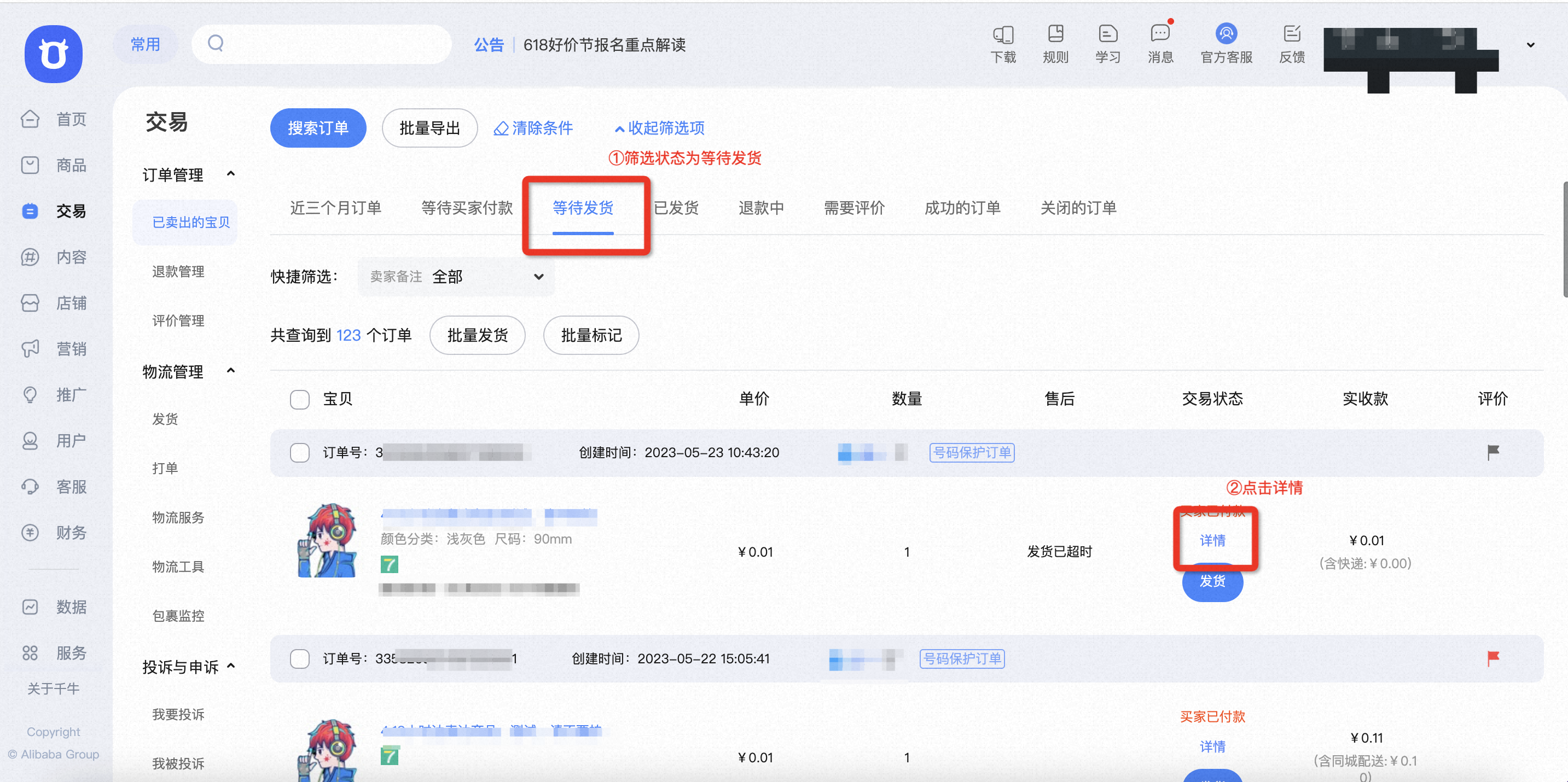Switch to 成功的订单 tab
Viewport: 1568px width, 782px height.
pyautogui.click(x=962, y=207)
